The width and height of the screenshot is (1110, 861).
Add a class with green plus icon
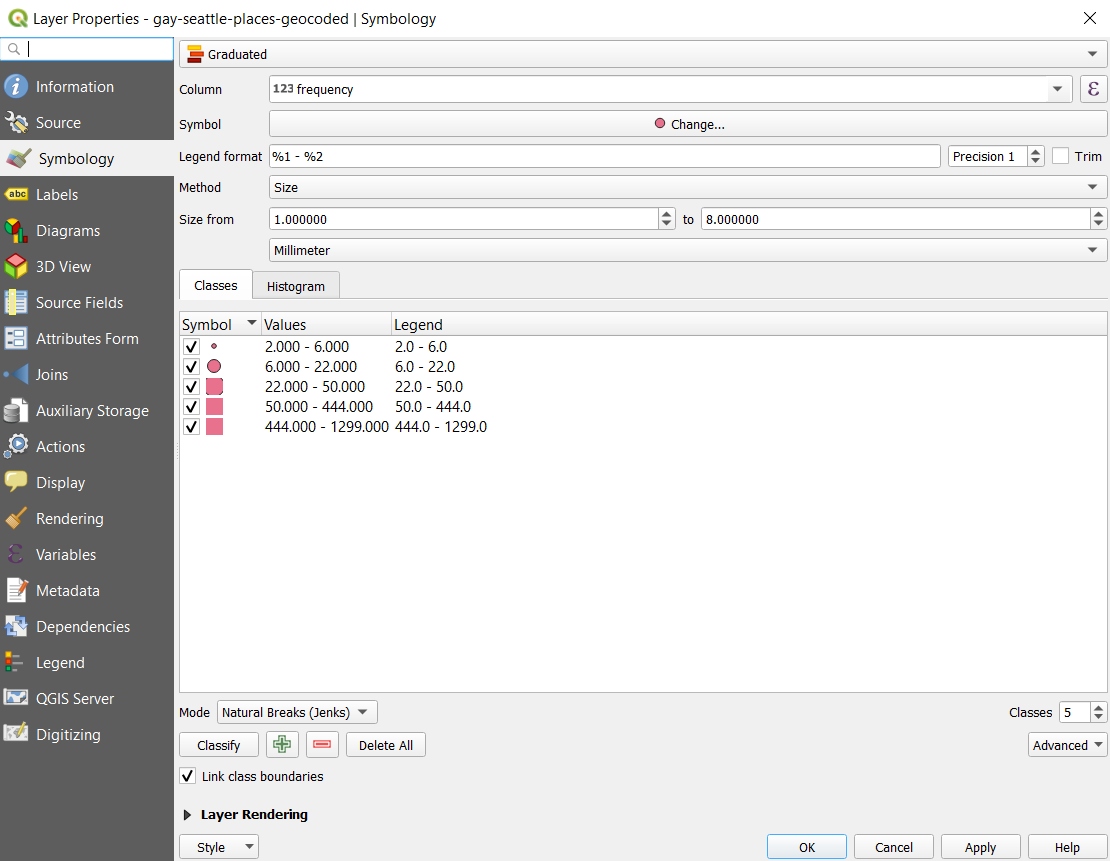pos(283,745)
